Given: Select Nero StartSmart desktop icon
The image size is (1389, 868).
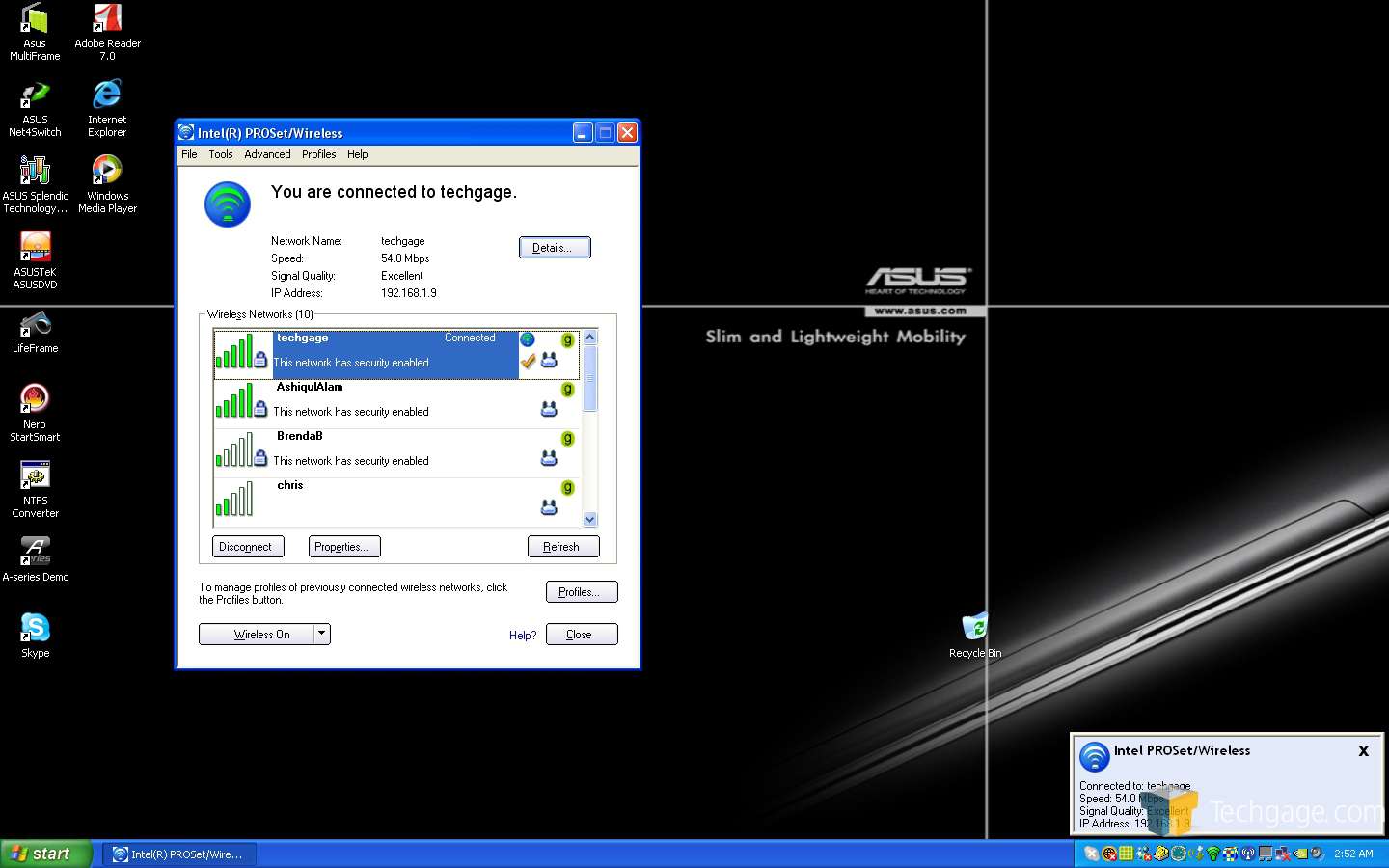Looking at the screenshot, I should pos(35,413).
